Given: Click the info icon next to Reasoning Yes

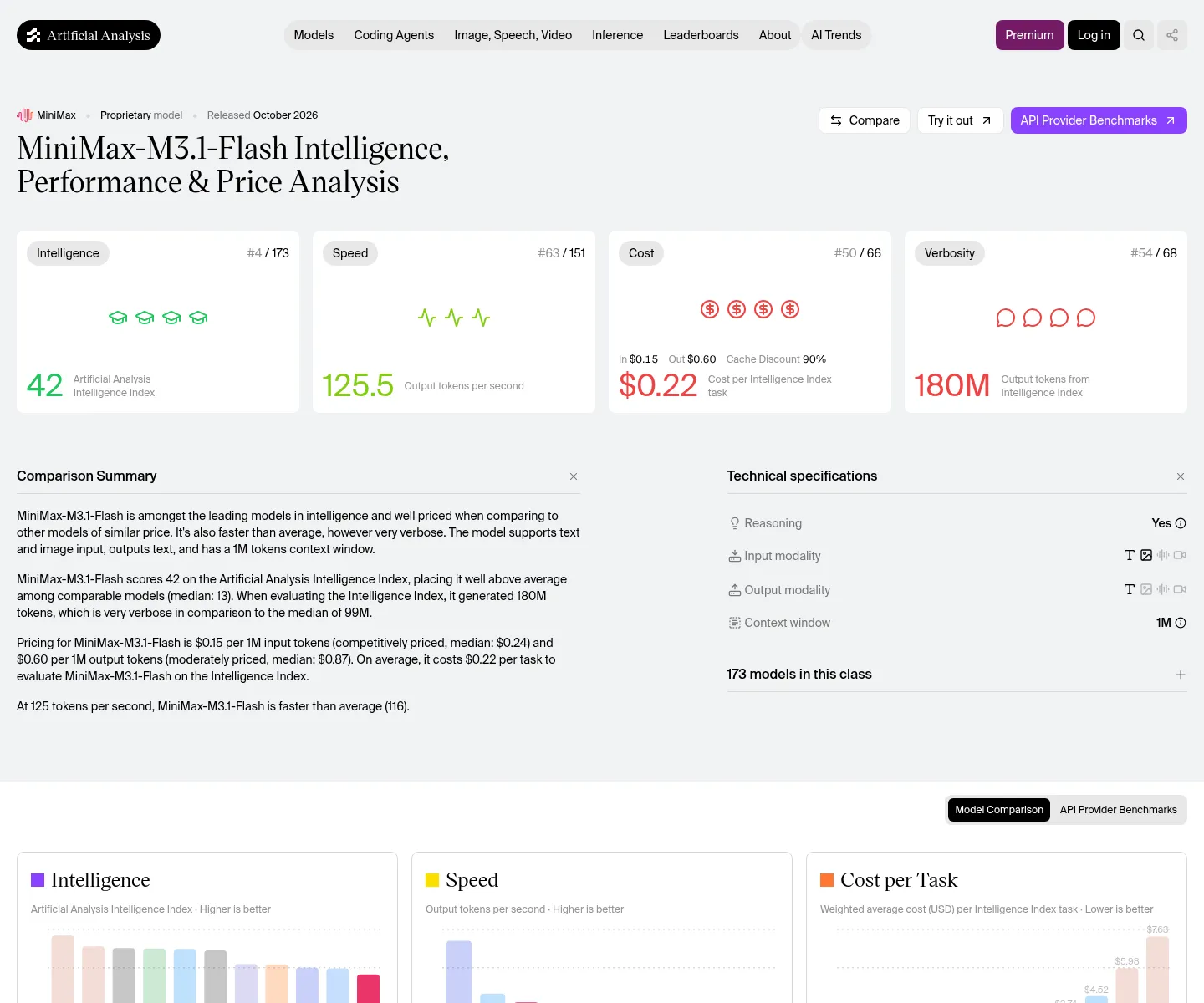Looking at the screenshot, I should pos(1181,523).
